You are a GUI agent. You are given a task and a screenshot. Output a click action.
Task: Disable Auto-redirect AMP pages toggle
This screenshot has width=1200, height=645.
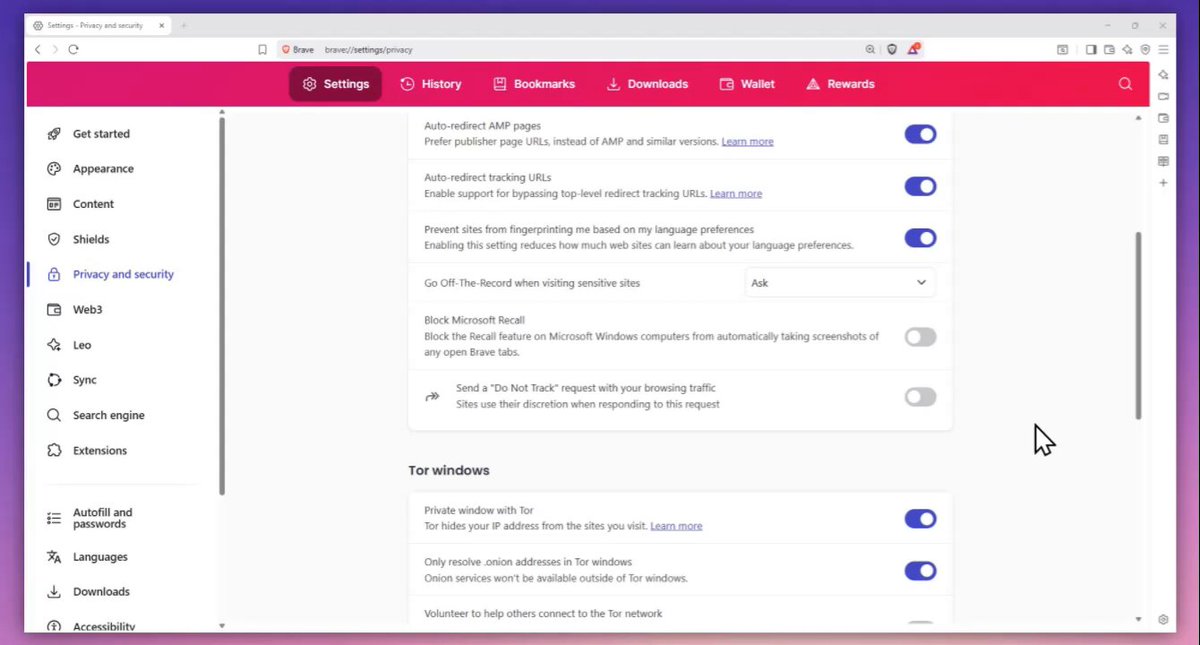coord(920,134)
